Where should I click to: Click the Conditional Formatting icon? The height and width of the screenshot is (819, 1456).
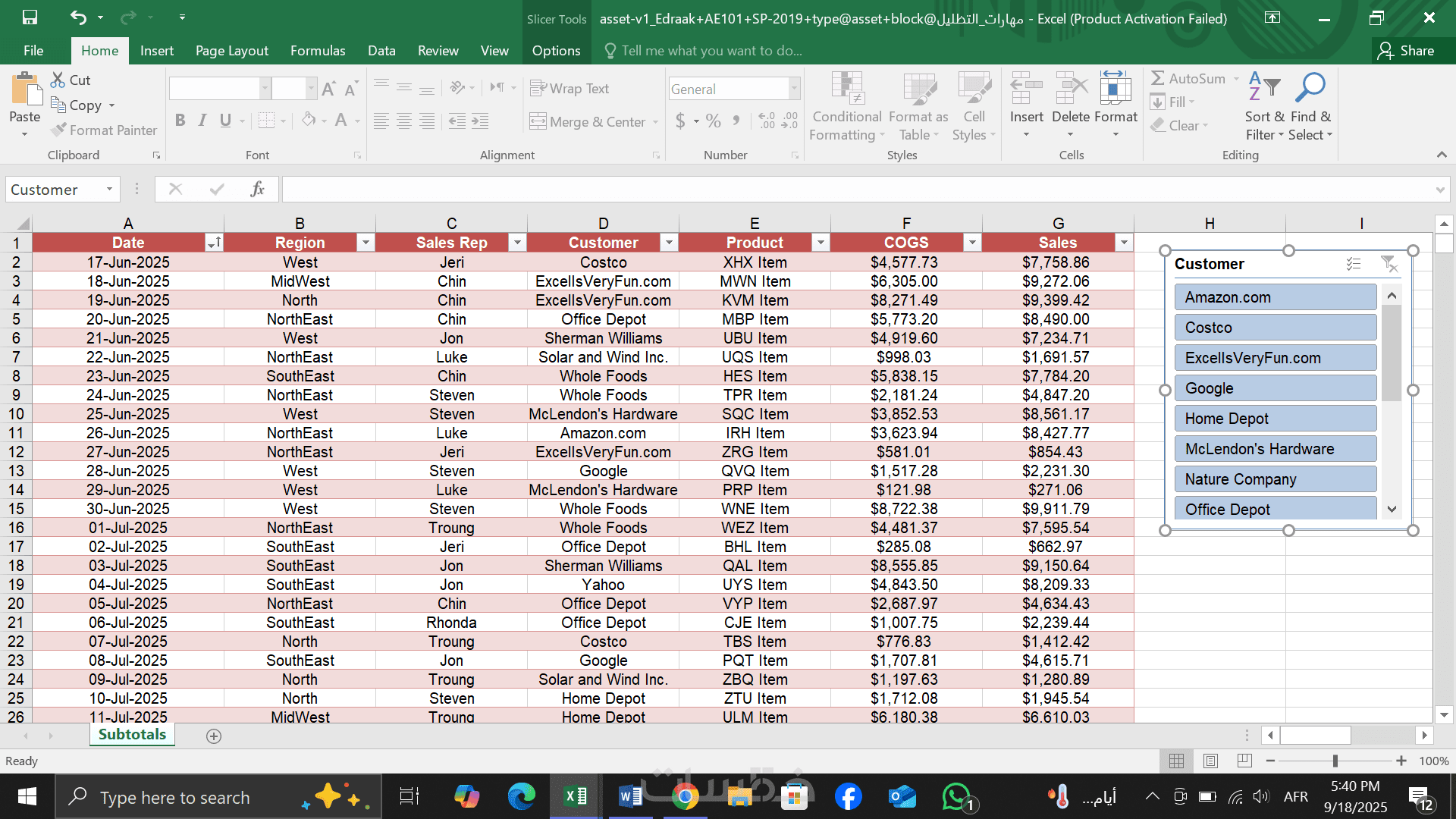pyautogui.click(x=847, y=88)
